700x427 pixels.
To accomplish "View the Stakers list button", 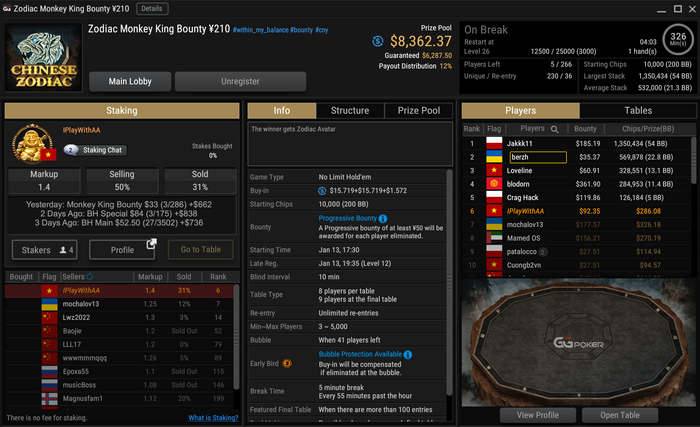I will 45,250.
